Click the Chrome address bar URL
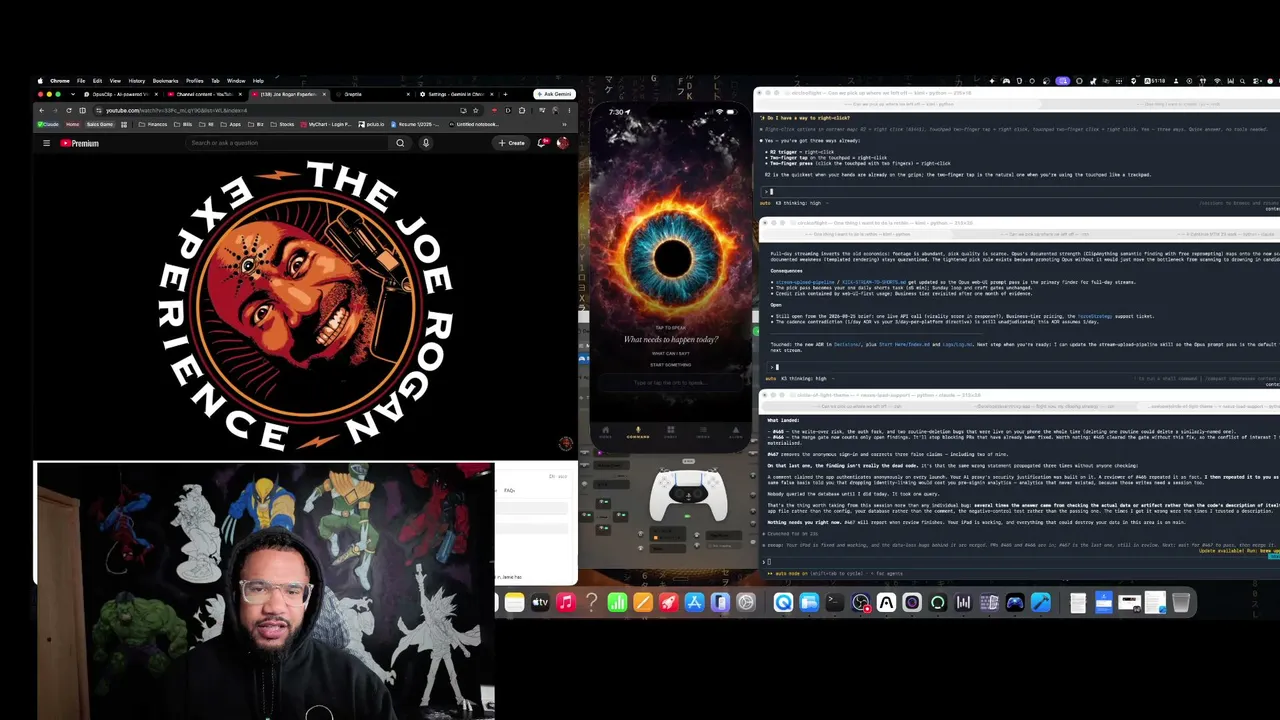The width and height of the screenshot is (1280, 720). click(x=177, y=110)
